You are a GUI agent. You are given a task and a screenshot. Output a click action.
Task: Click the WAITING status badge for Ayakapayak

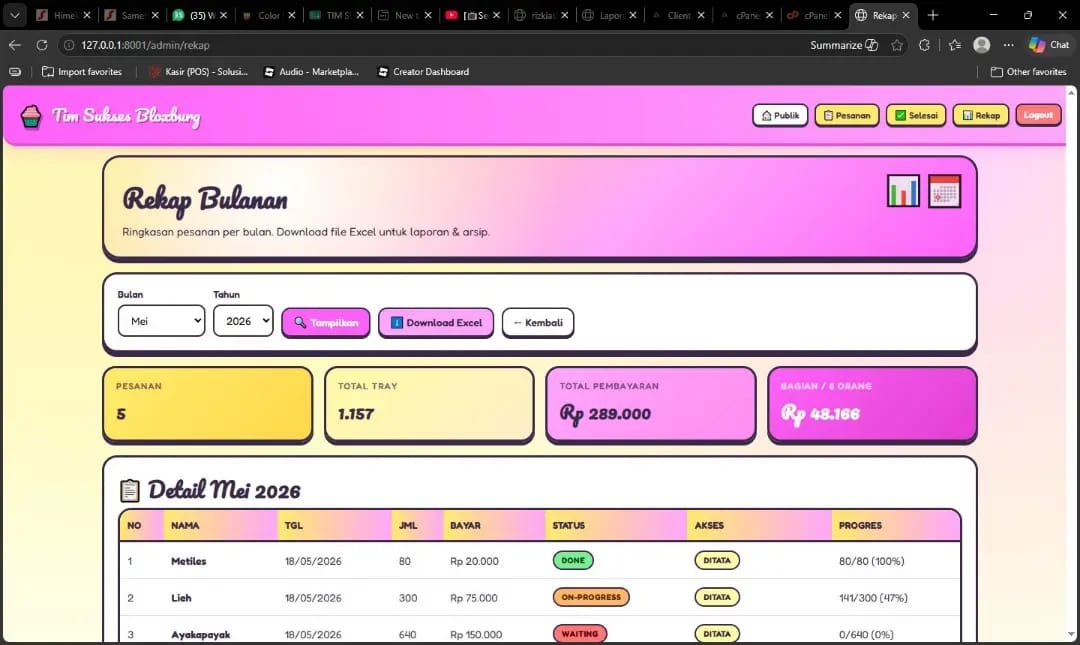point(580,633)
